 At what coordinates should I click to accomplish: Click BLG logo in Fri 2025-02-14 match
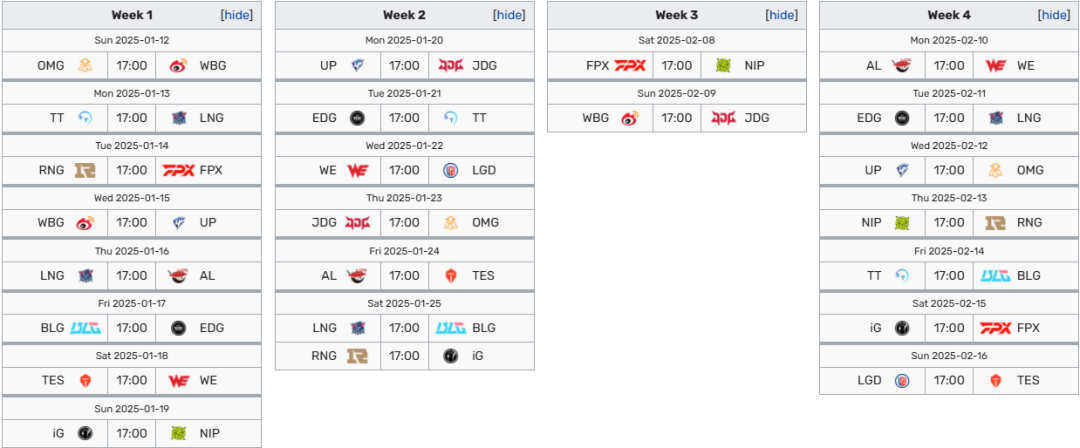996,275
